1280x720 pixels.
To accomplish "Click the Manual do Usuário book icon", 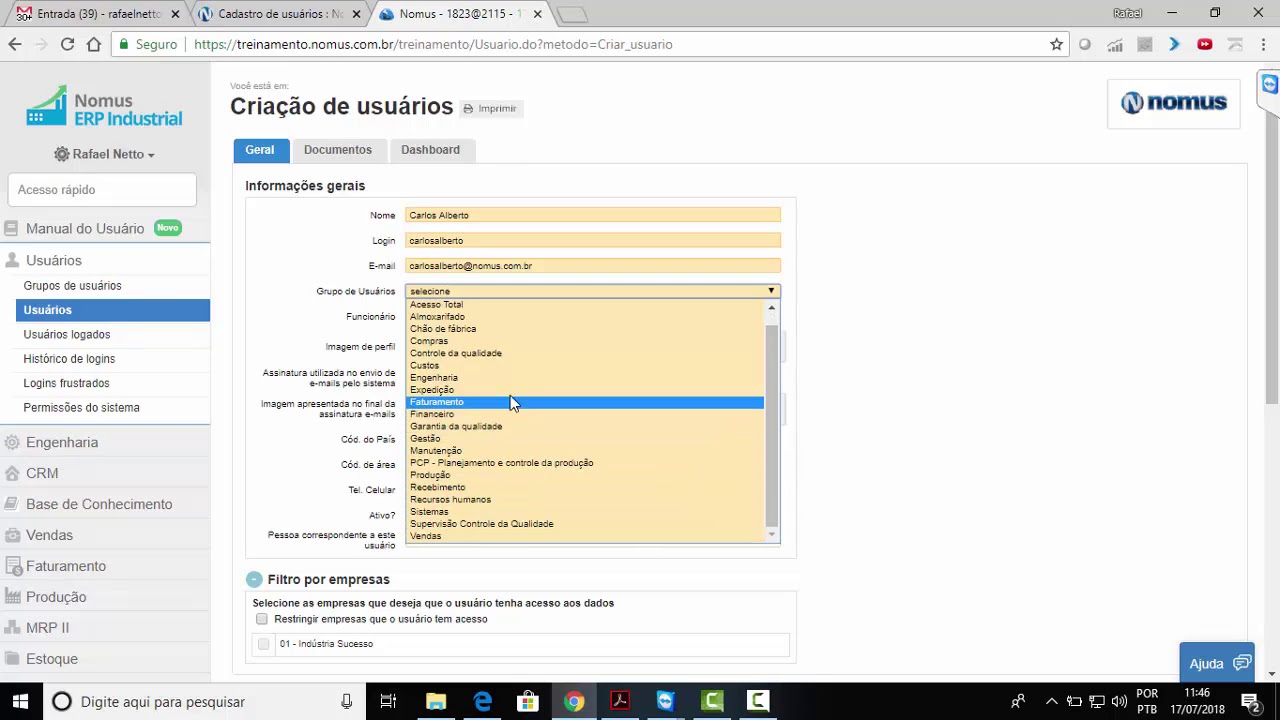I will pyautogui.click(x=12, y=228).
